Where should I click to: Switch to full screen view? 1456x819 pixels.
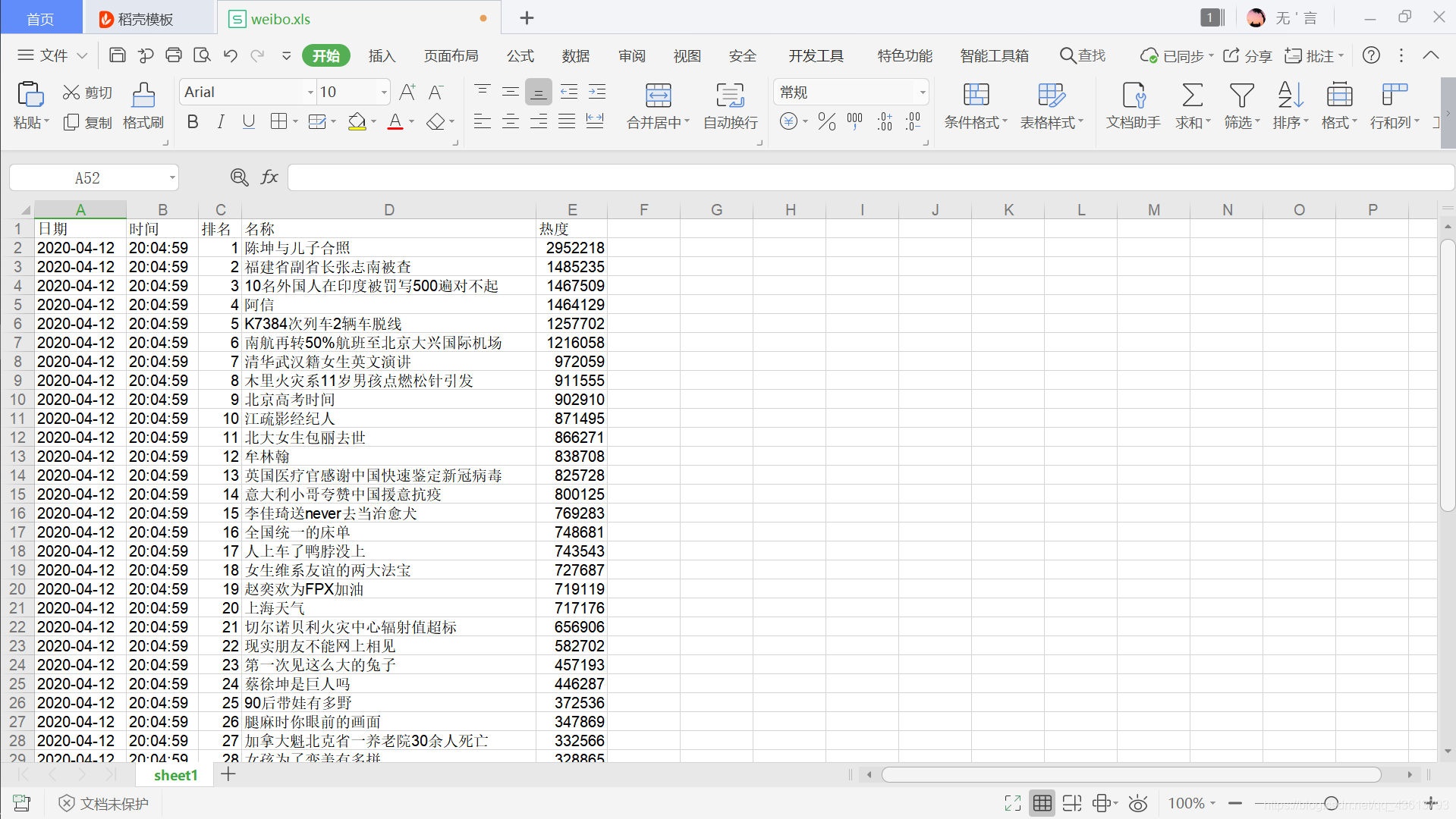(1013, 803)
